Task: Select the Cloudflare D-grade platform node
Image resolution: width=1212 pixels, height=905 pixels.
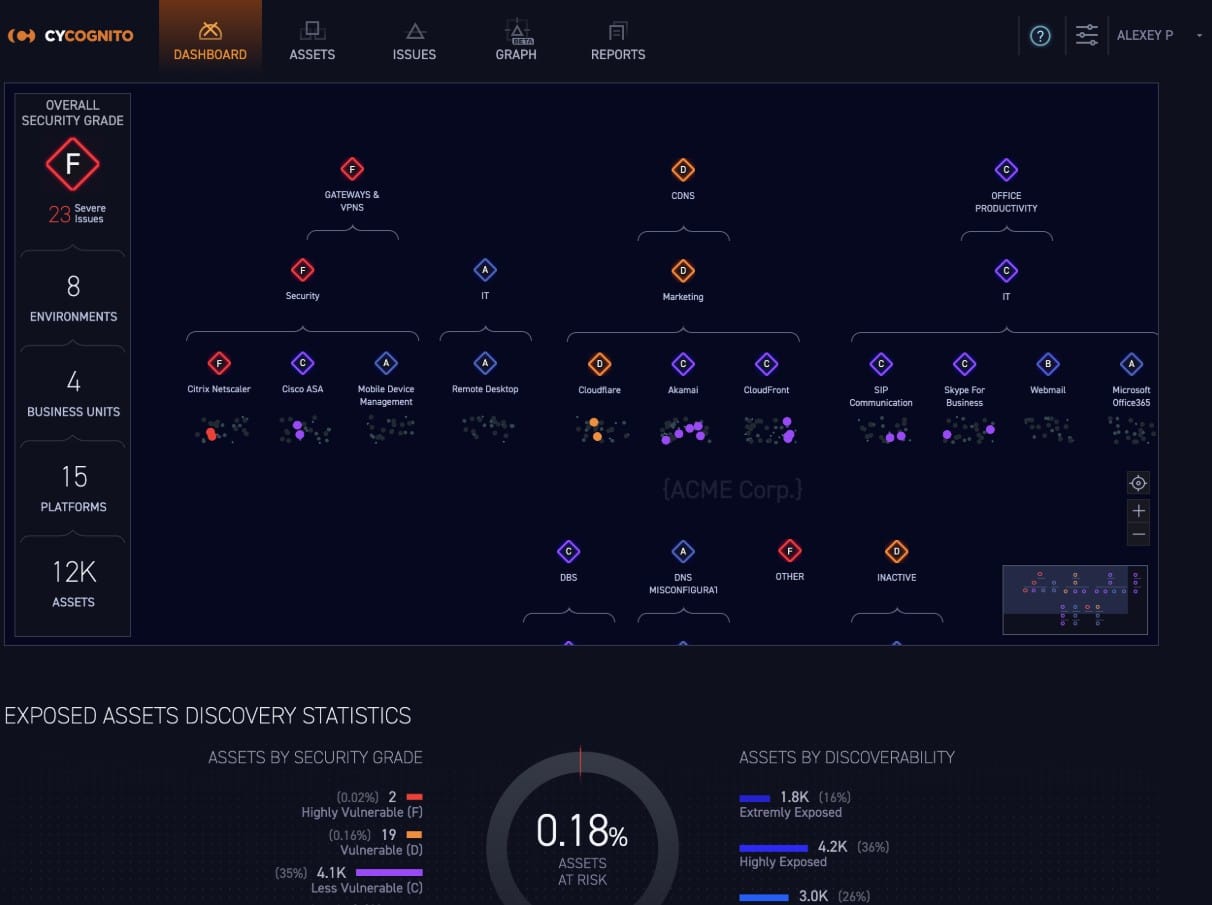Action: (599, 364)
